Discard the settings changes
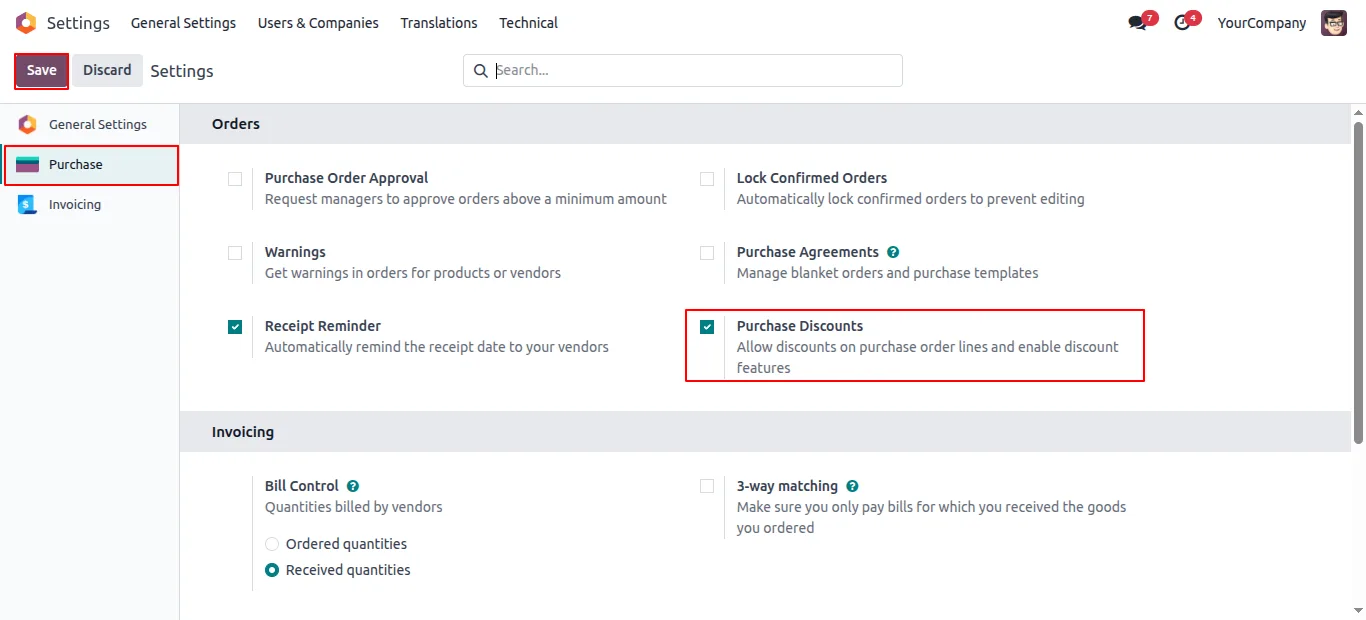1366x620 pixels. pyautogui.click(x=107, y=70)
